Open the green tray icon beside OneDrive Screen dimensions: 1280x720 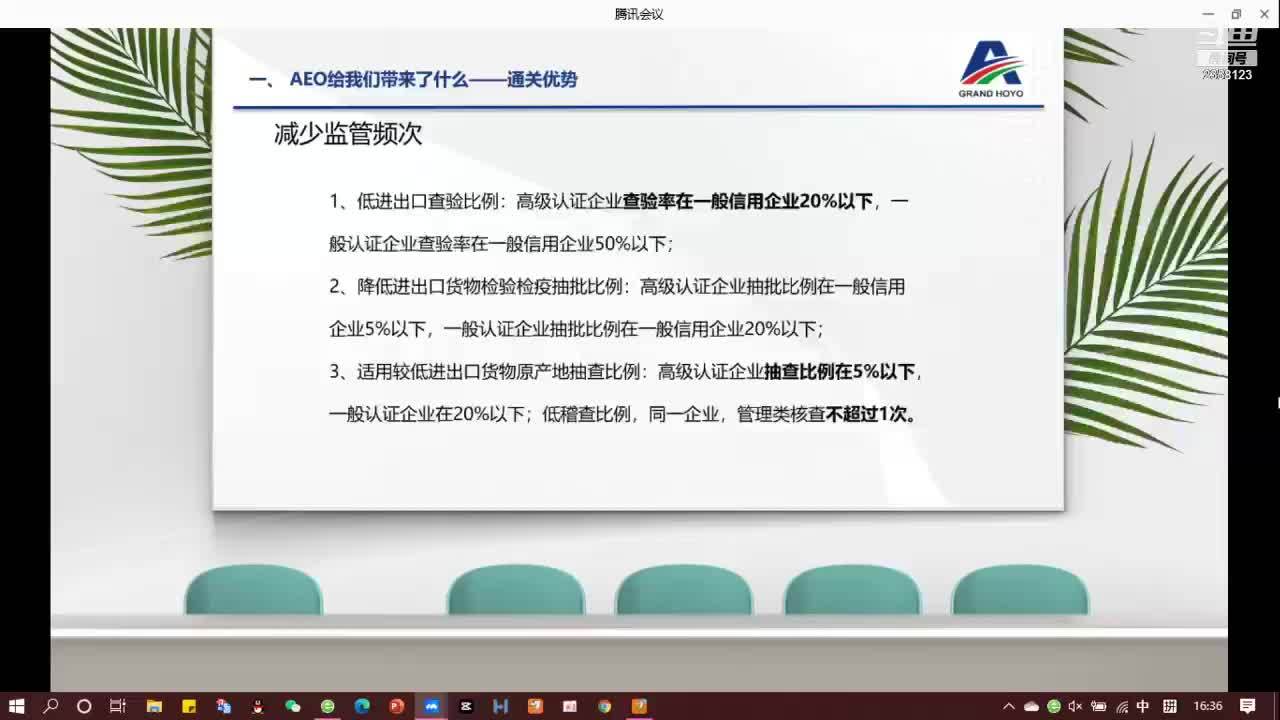1053,706
